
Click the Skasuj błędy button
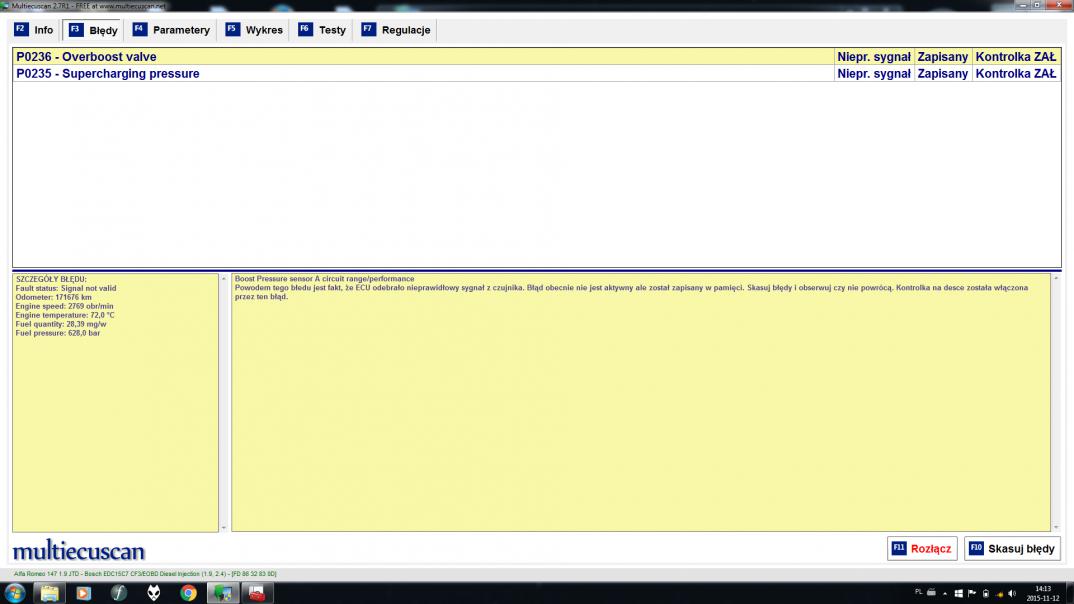tap(1012, 549)
